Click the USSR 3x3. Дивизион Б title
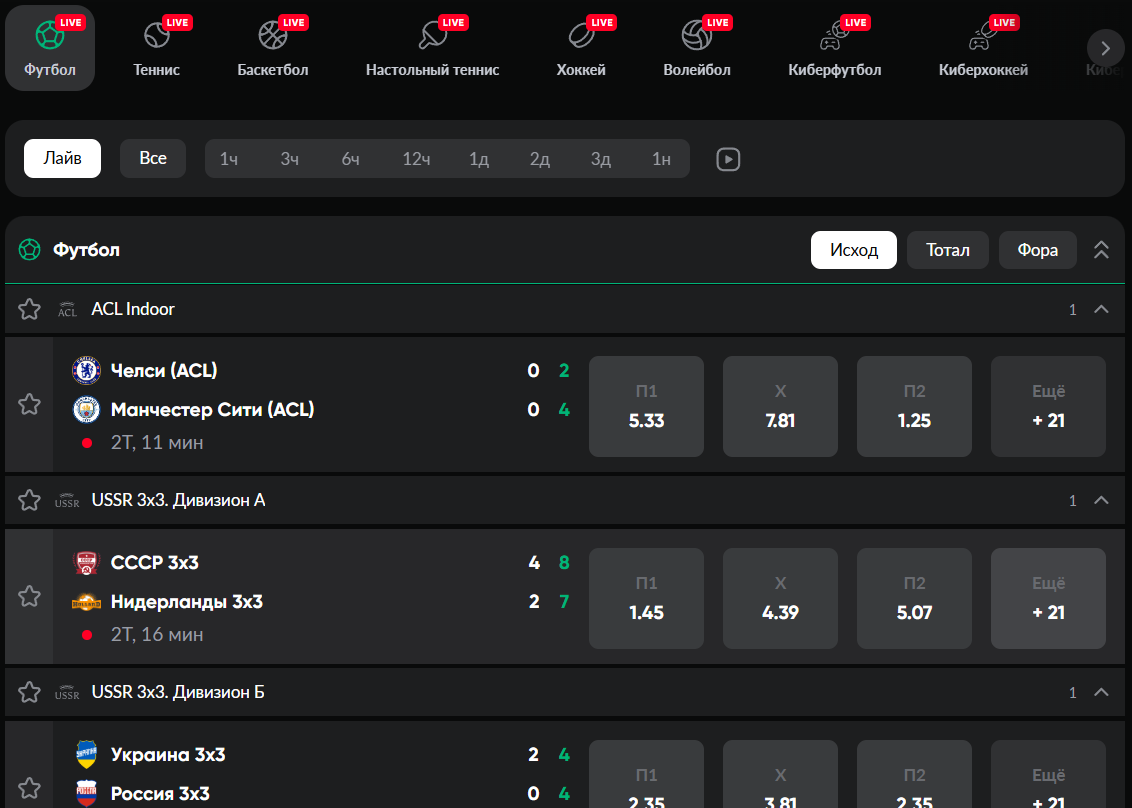 coord(178,692)
